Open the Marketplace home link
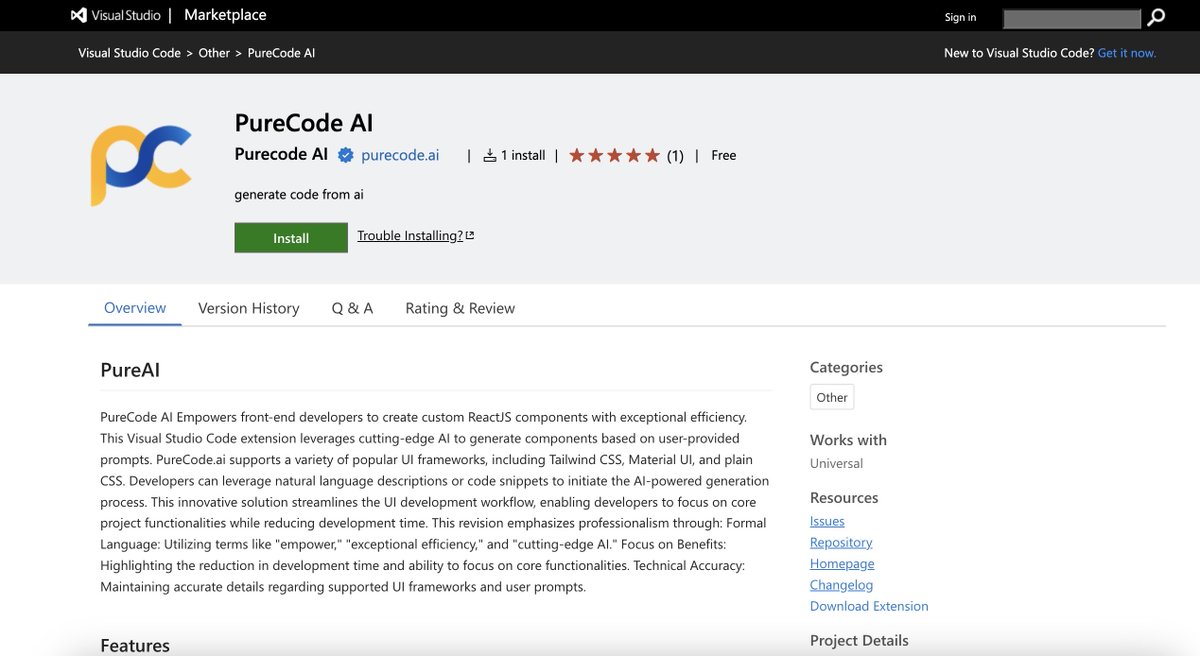 click(x=225, y=15)
